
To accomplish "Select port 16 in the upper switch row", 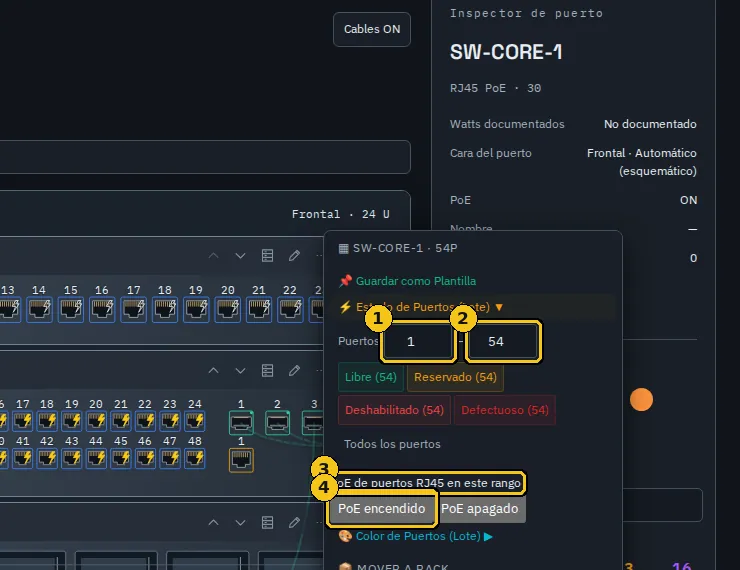I will point(102,309).
